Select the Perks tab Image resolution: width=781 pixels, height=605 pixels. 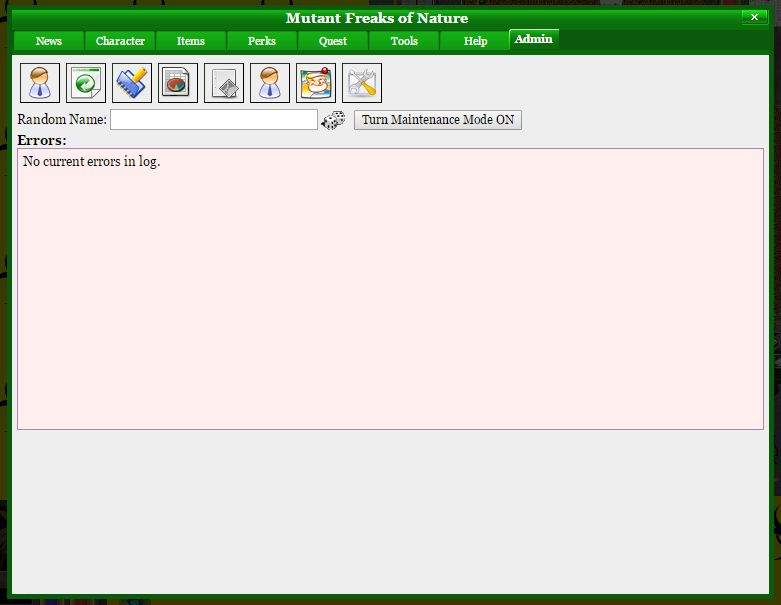pyautogui.click(x=262, y=41)
